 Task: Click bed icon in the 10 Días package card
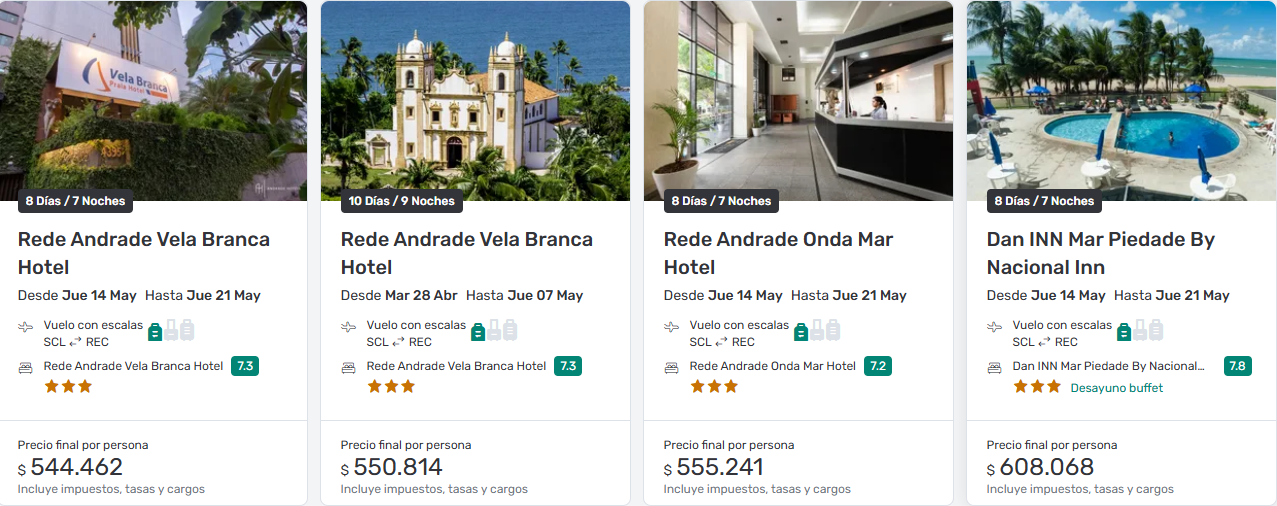point(349,367)
